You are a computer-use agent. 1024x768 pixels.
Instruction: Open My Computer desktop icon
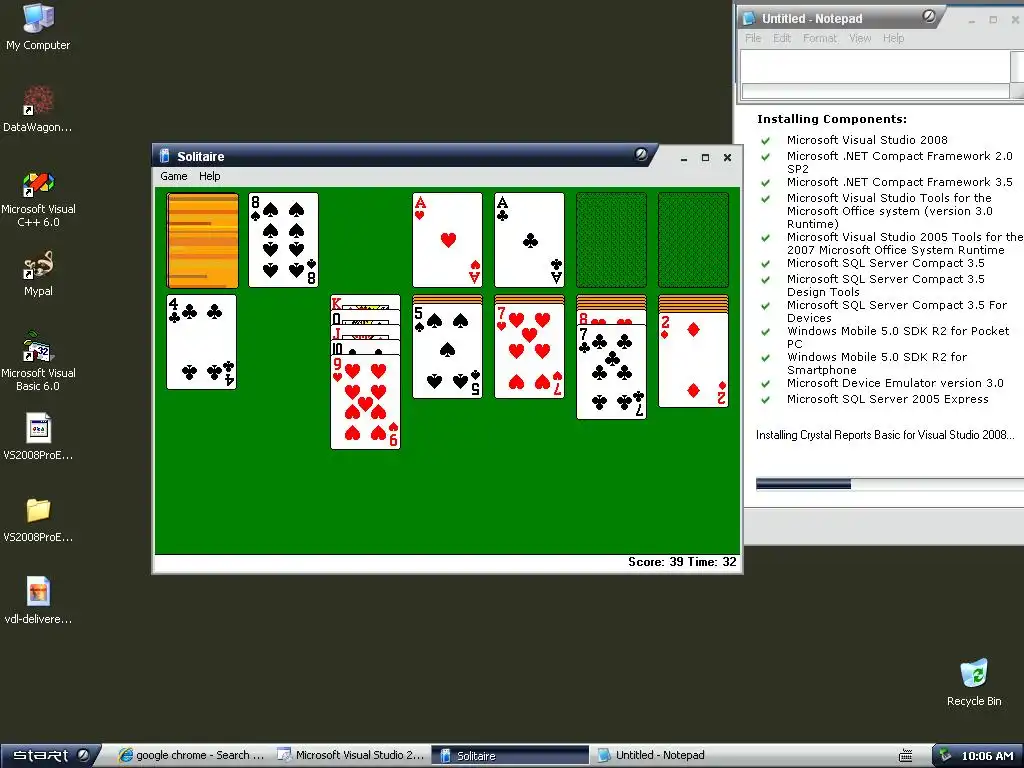(38, 27)
